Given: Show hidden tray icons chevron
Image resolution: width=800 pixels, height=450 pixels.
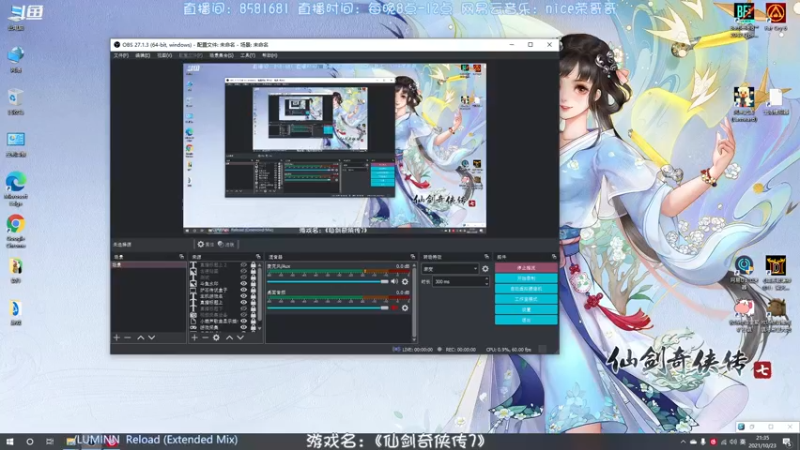Looking at the screenshot, I should tap(683, 442).
